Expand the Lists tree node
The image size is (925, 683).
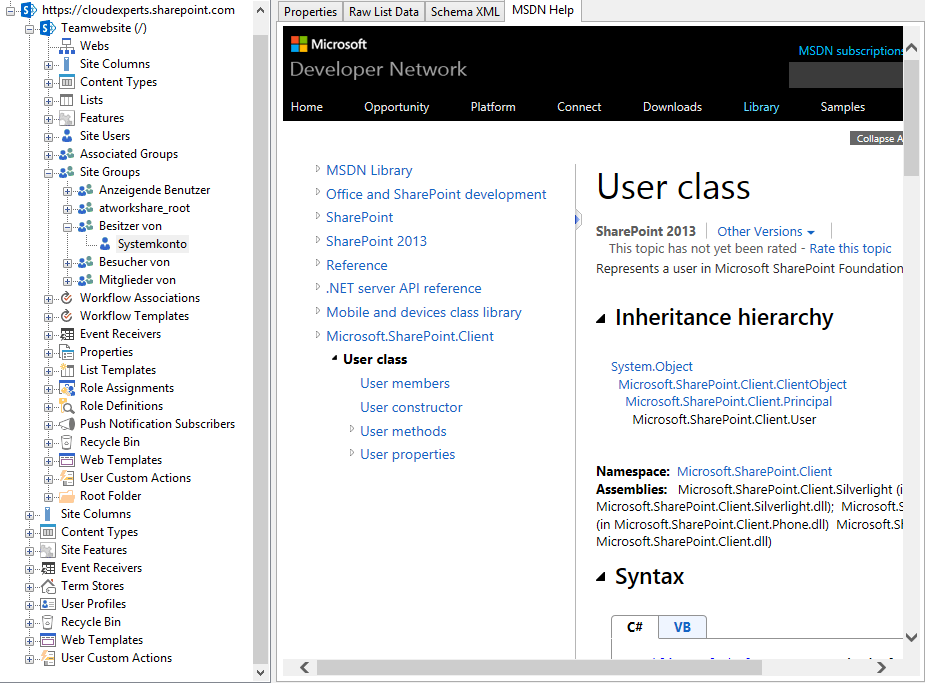coord(49,100)
